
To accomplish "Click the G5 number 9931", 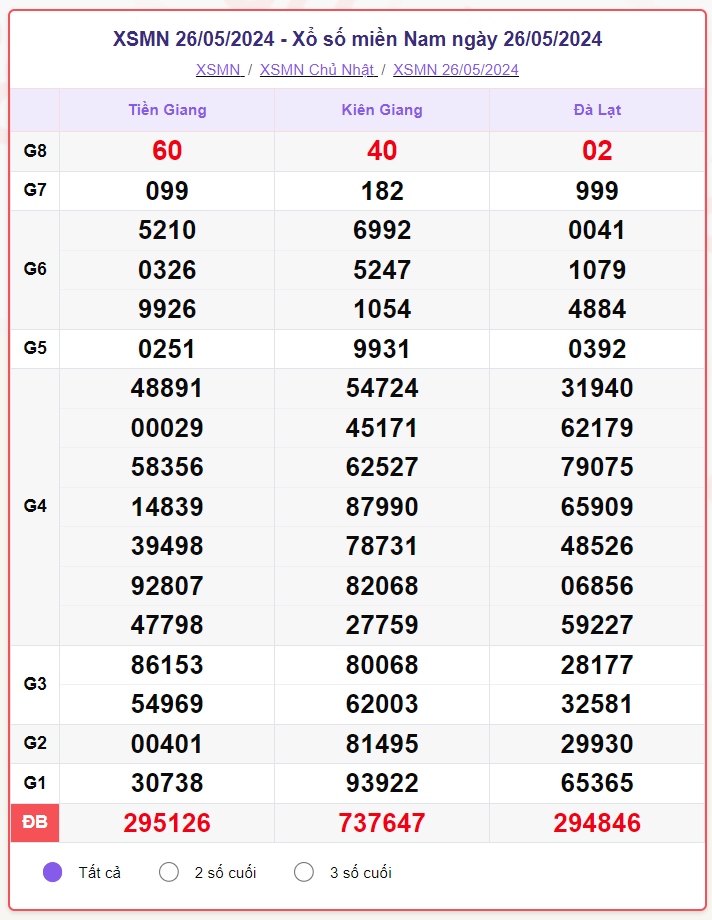I will pos(382,349).
